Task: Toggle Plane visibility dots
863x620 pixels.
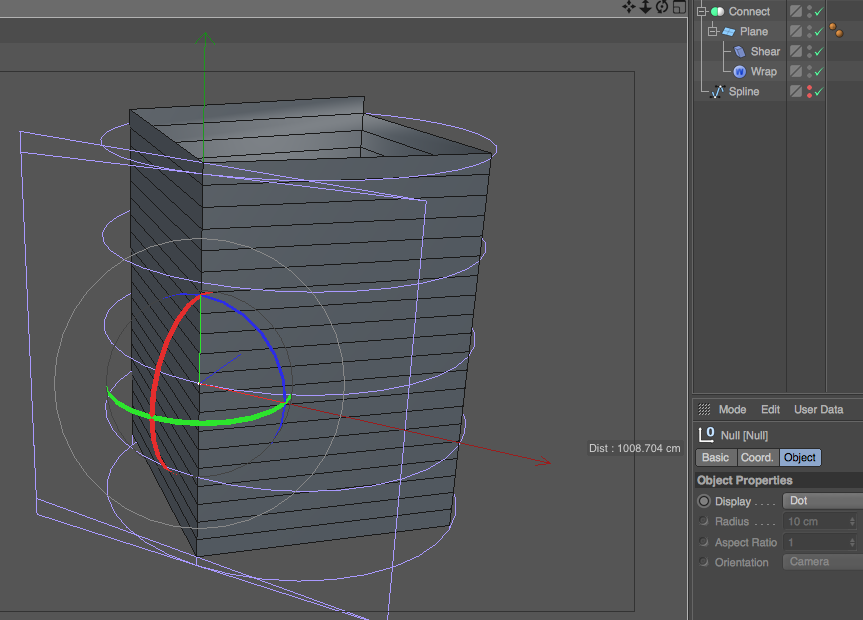Action: (x=809, y=31)
